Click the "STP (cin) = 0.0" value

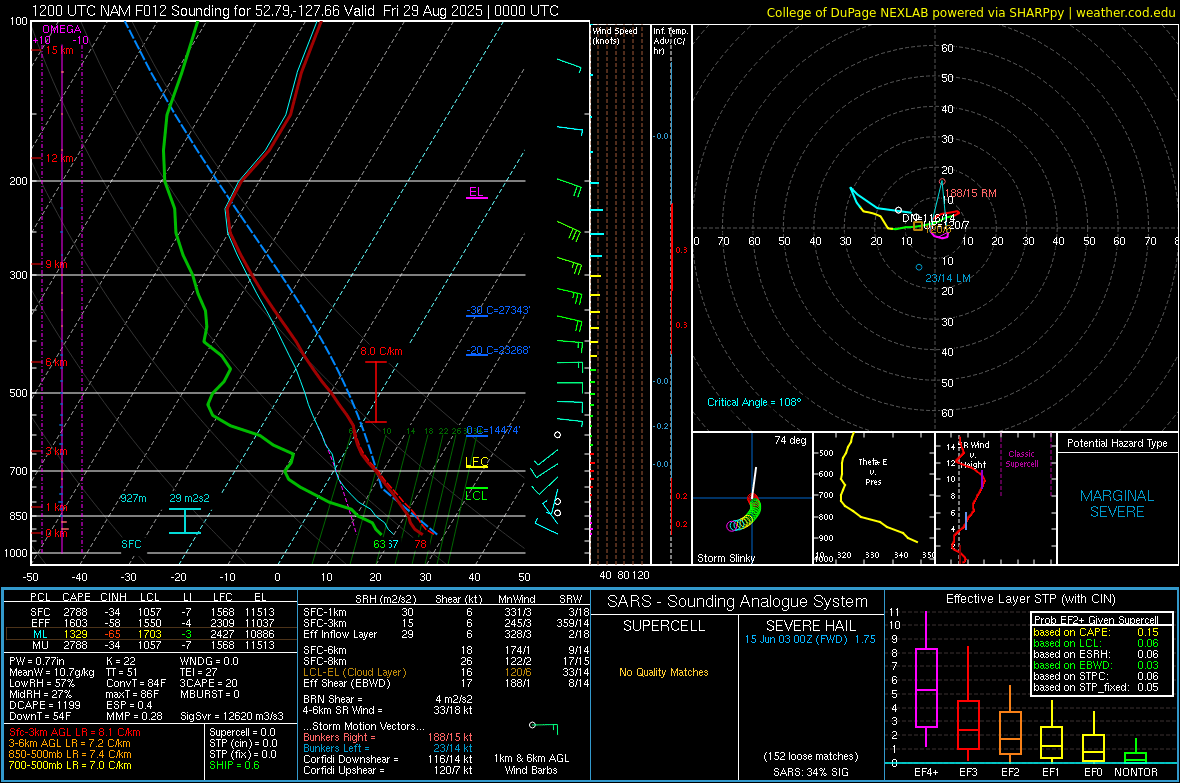(x=243, y=743)
